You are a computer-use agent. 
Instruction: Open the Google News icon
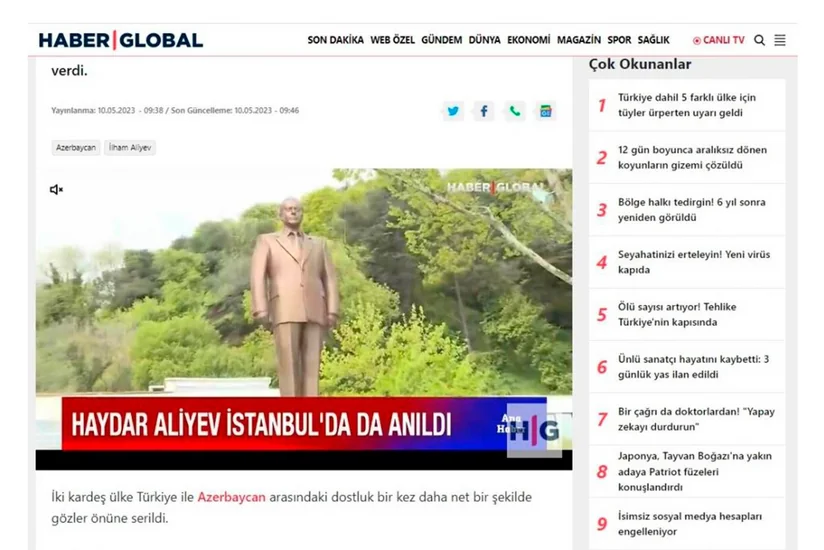click(x=545, y=111)
